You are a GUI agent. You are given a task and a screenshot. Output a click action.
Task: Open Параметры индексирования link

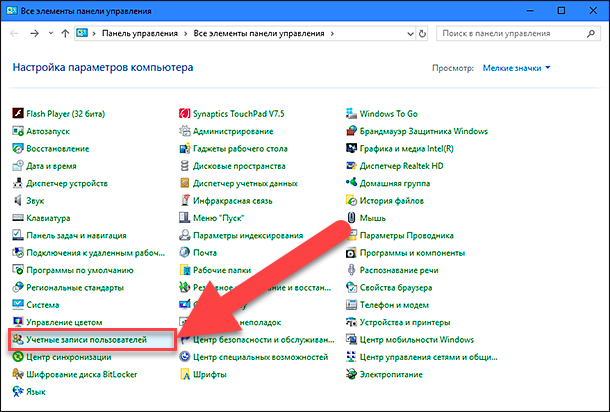click(x=248, y=235)
